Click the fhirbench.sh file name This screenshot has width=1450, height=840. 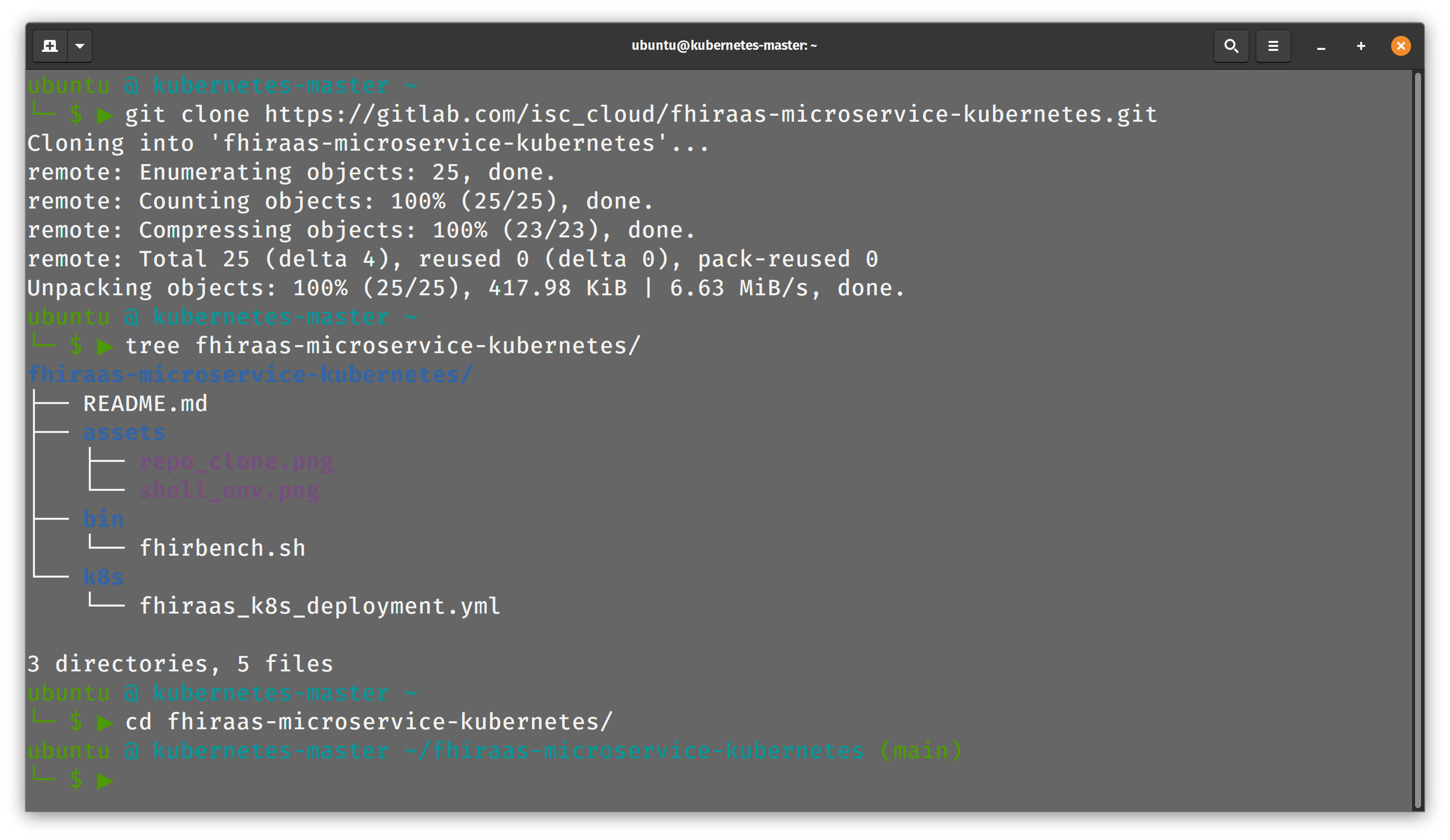pos(222,548)
